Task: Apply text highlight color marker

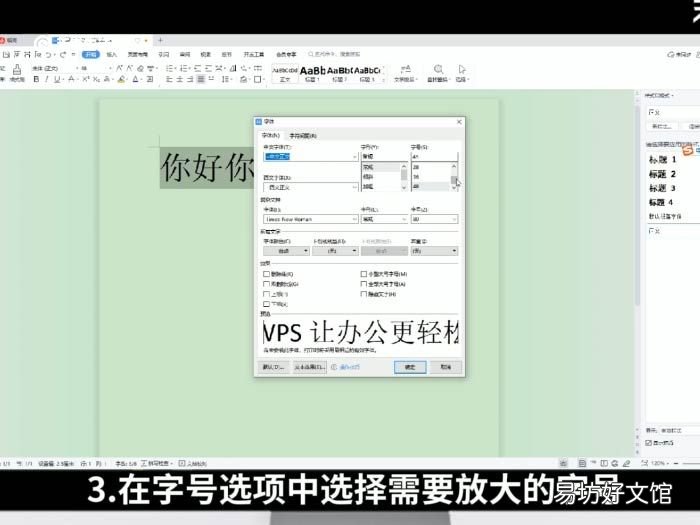Action: pyautogui.click(x=121, y=79)
